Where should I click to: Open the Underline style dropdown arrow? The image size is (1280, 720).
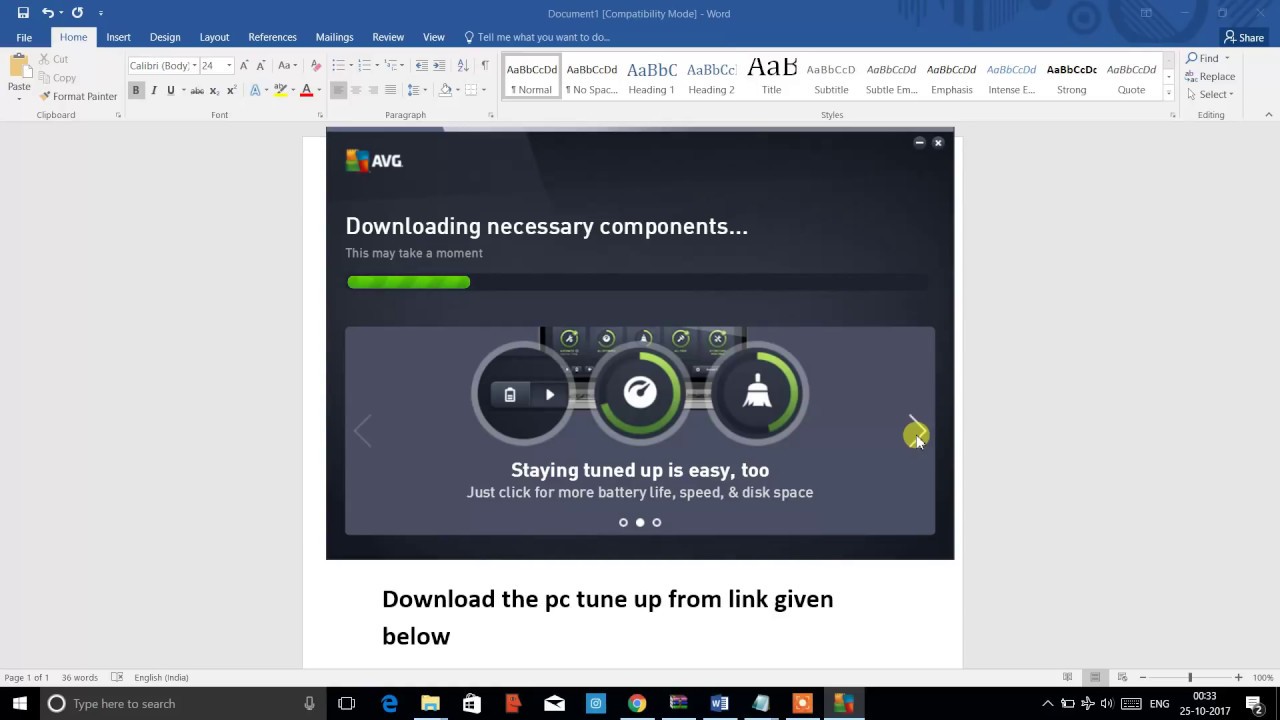tap(184, 90)
